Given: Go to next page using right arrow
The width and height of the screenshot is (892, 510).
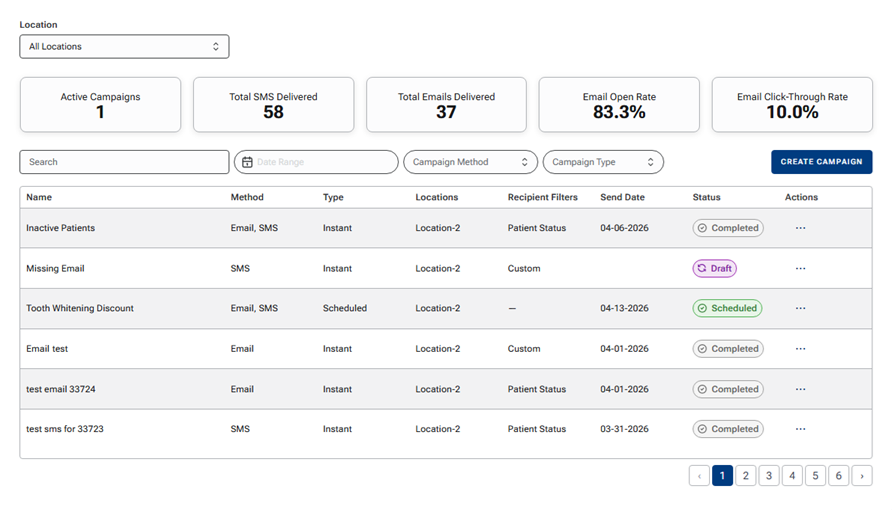Looking at the screenshot, I should coord(862,476).
